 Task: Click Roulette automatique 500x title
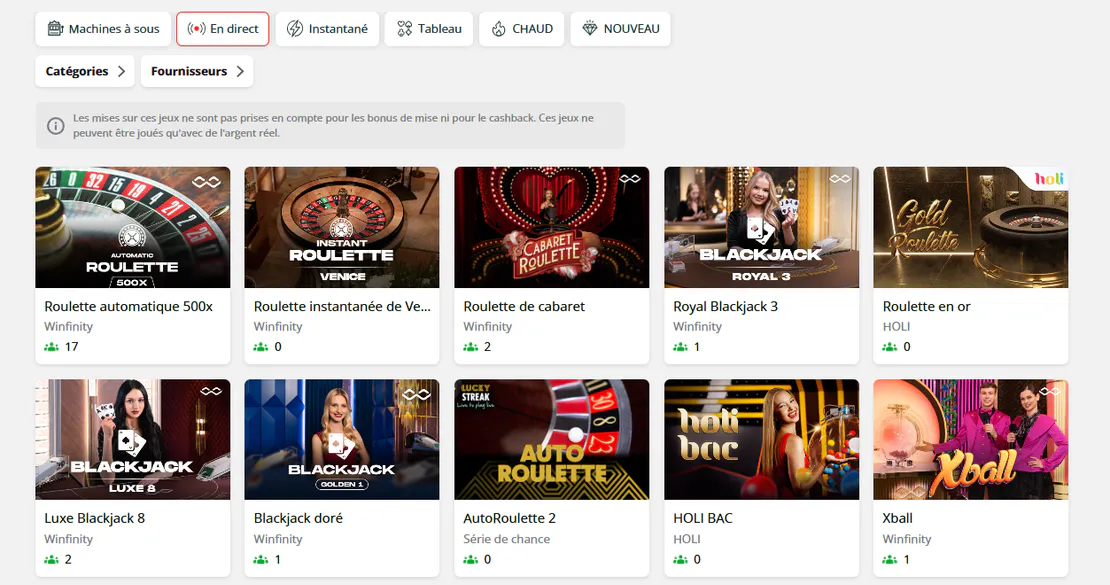coord(128,307)
